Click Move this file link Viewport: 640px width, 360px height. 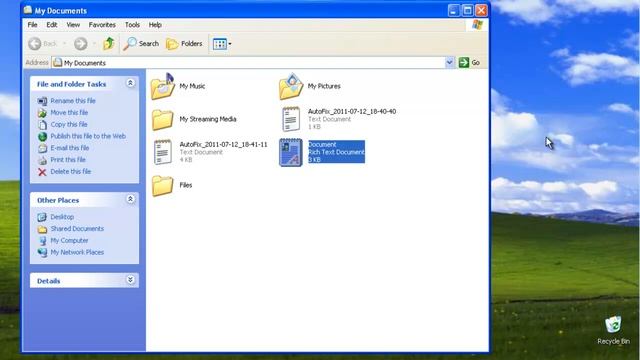pos(69,113)
